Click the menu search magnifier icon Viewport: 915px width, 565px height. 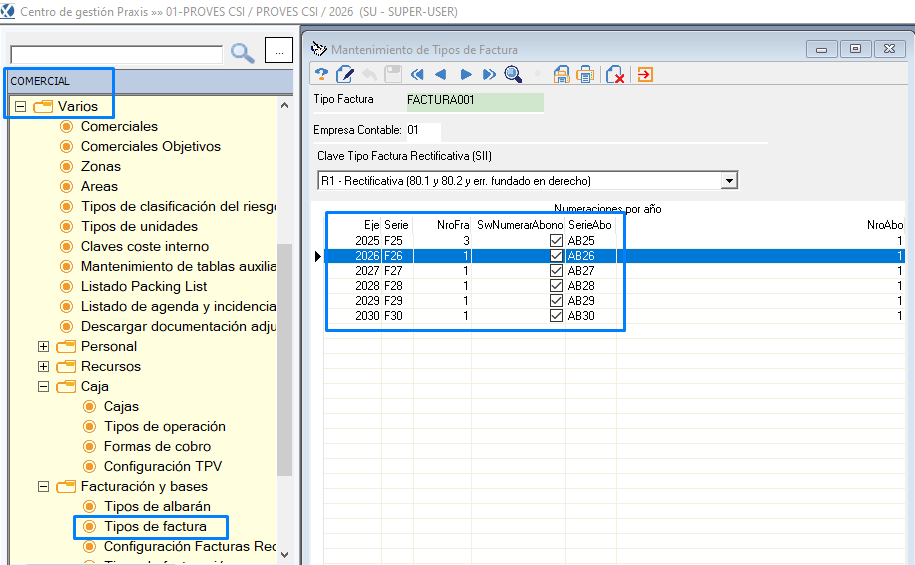242,53
